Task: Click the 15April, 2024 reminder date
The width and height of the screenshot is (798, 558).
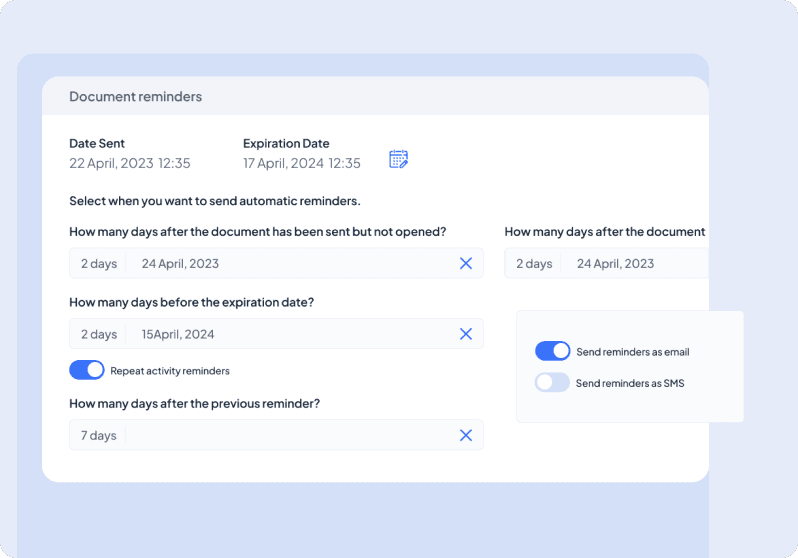Action: tap(178, 334)
